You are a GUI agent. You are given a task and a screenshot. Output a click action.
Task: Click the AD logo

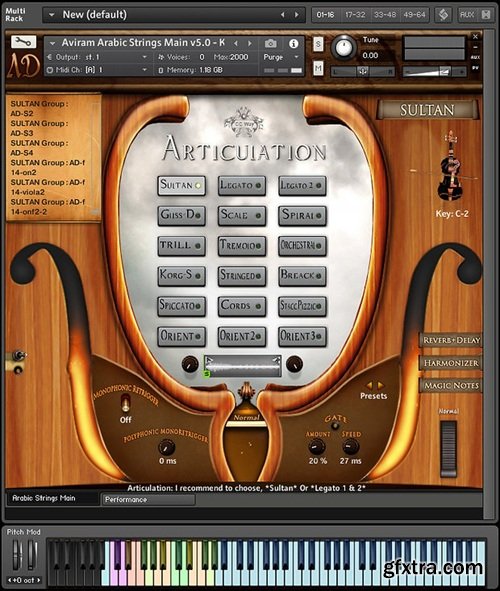pos(24,65)
